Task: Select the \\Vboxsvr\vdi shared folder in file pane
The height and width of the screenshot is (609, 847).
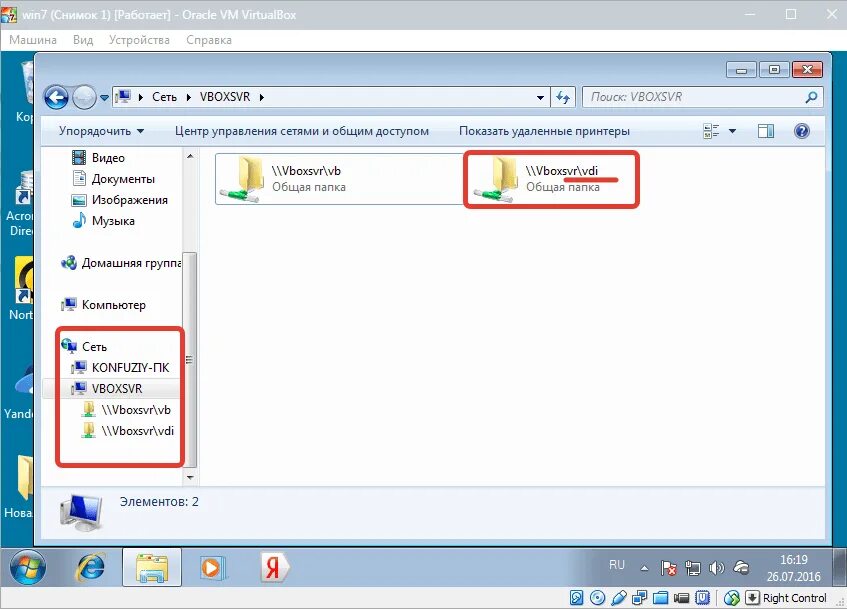Action: (x=551, y=179)
